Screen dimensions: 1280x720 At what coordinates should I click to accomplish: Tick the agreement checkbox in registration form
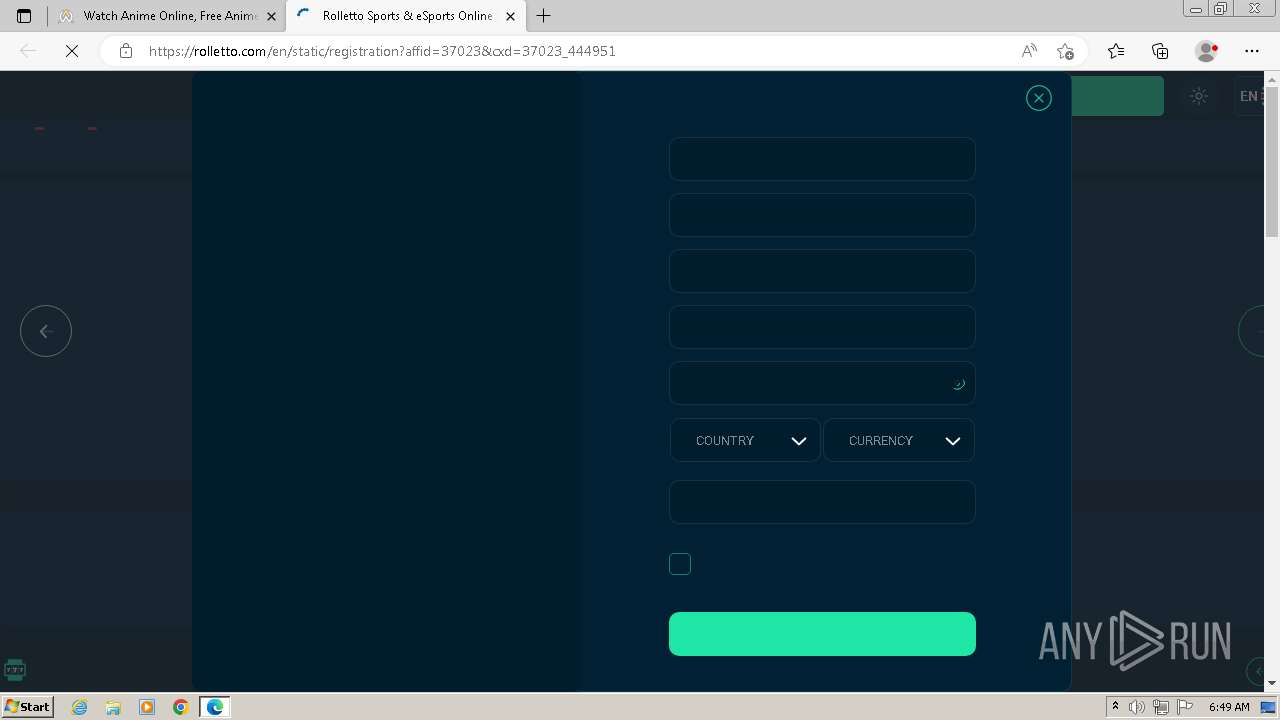[x=680, y=564]
